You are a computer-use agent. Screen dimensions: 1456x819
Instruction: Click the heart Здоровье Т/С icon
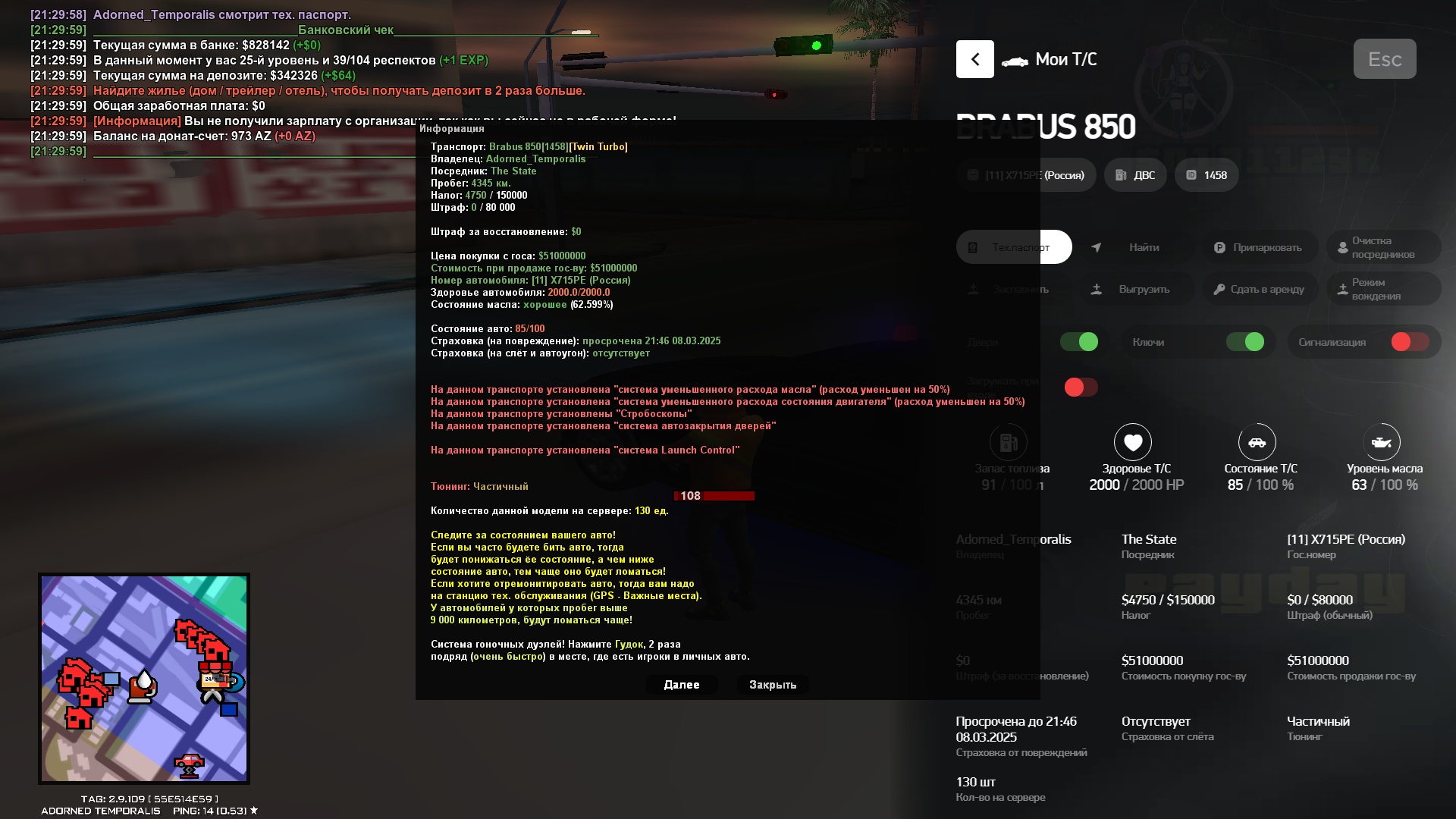(x=1133, y=442)
